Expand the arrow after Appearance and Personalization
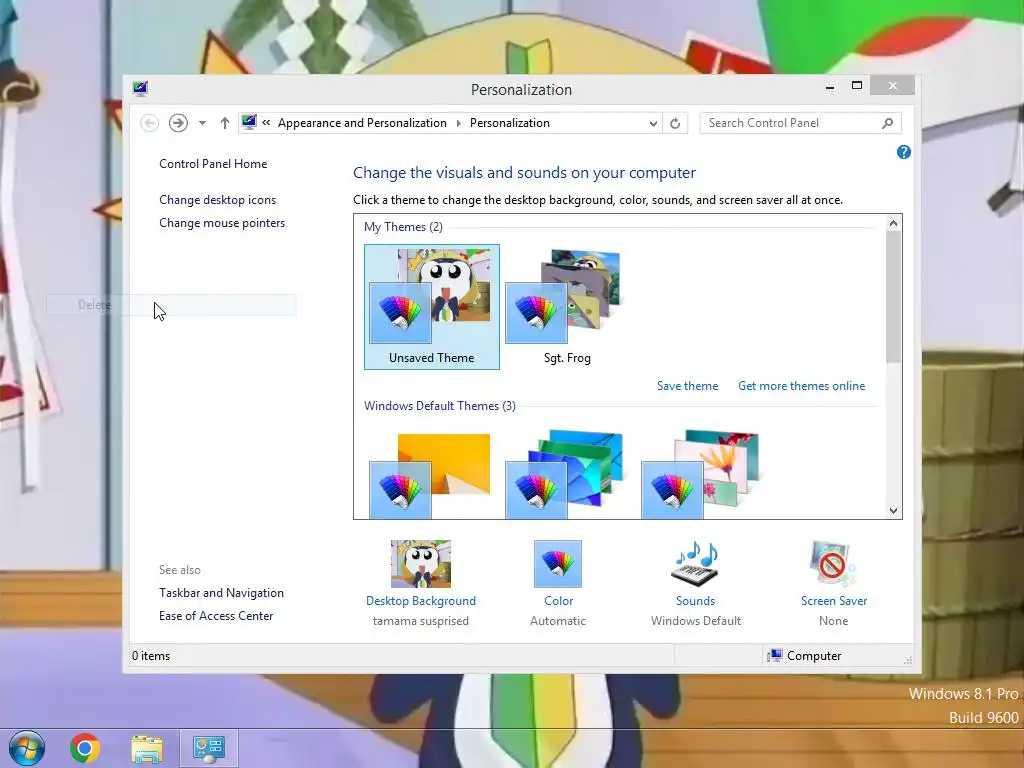 (x=458, y=123)
